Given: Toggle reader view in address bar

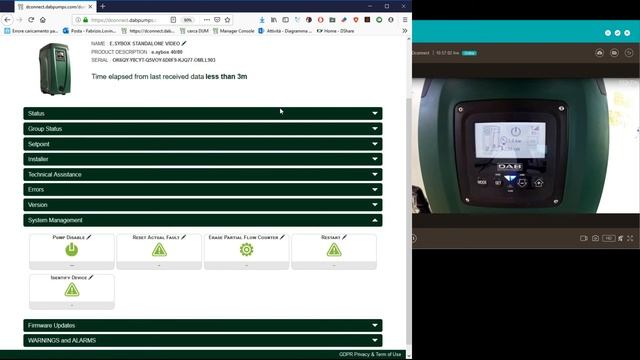Looking at the screenshot, I should [173, 20].
